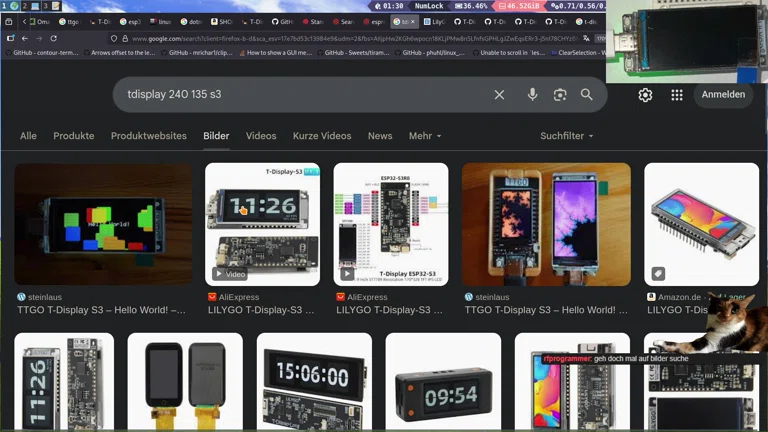Viewport: 768px width, 432px height.
Task: Open Google Lens image search icon
Action: point(560,95)
